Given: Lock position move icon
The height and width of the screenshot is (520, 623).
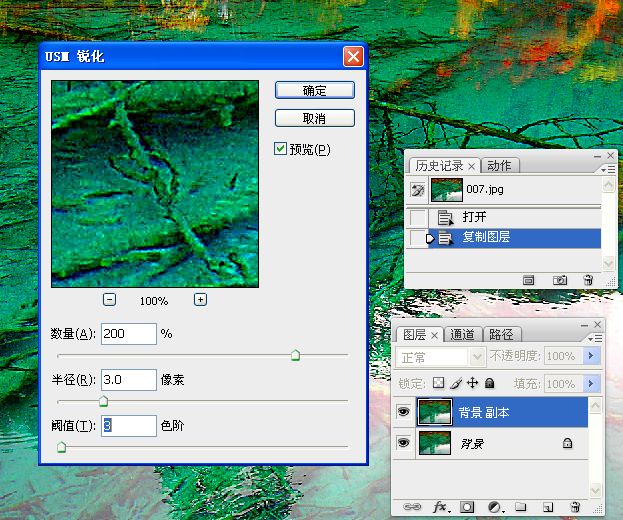Looking at the screenshot, I should point(472,383).
